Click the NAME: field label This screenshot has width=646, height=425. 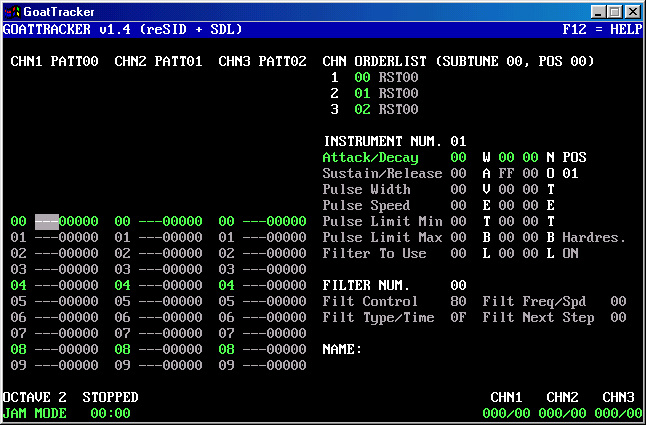(342, 350)
